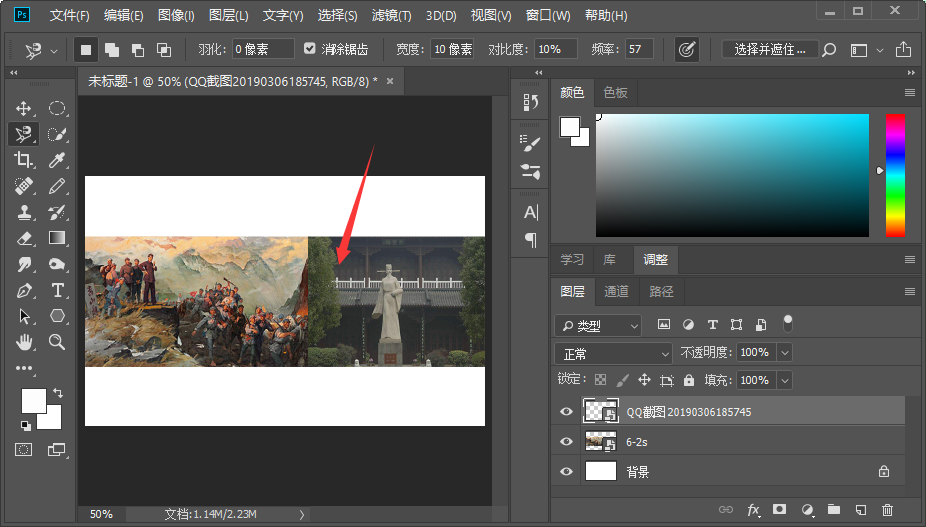Select the Clone Stamp tool
926x527 pixels.
[24, 212]
